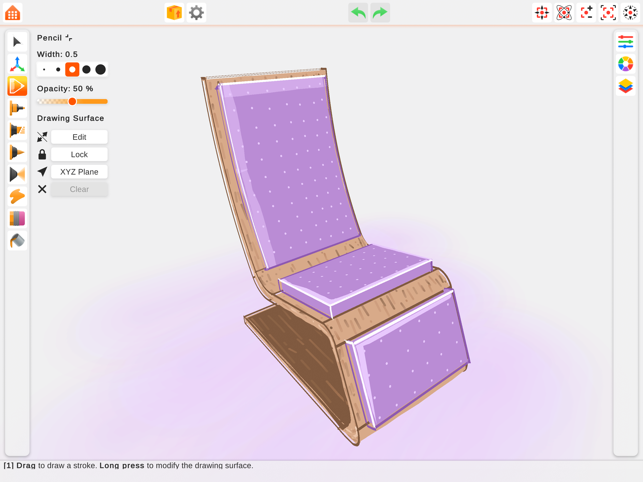Click the Lock drawing surface button
This screenshot has height=482, width=643.
[x=79, y=154]
